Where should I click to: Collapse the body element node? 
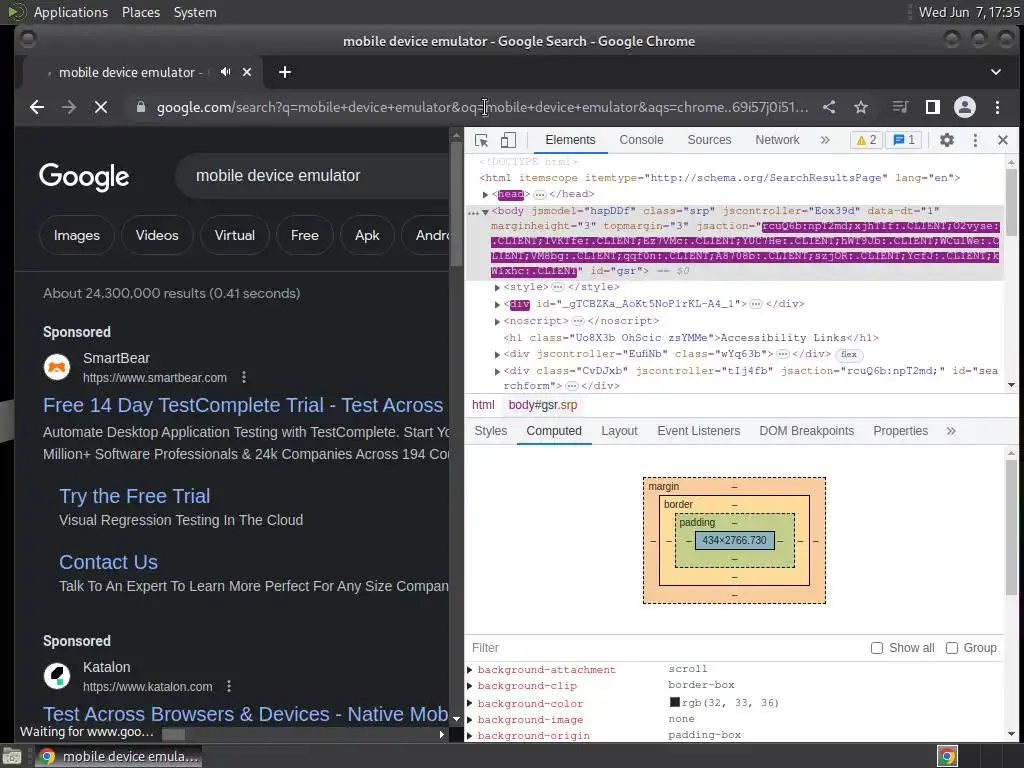(x=485, y=212)
